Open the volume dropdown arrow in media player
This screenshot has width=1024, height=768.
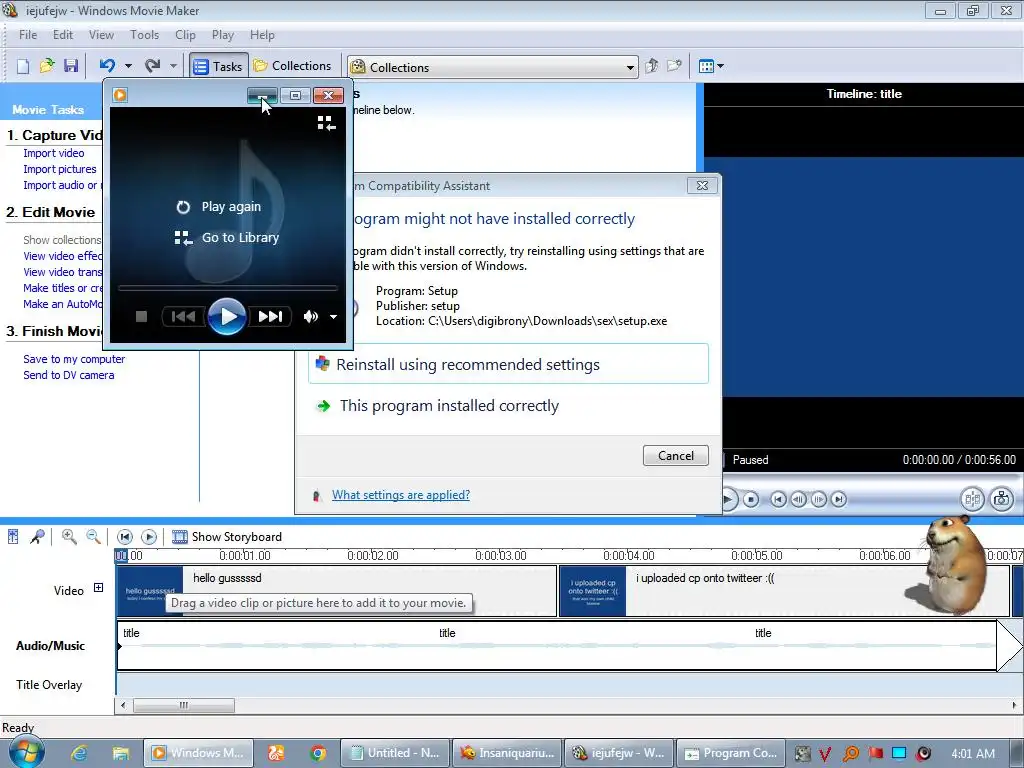[333, 317]
